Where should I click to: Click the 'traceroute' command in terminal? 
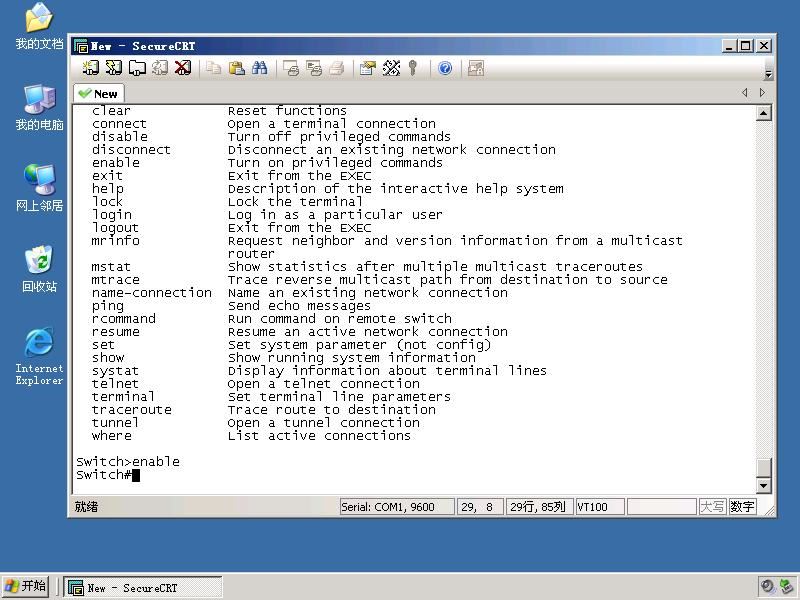coord(132,410)
